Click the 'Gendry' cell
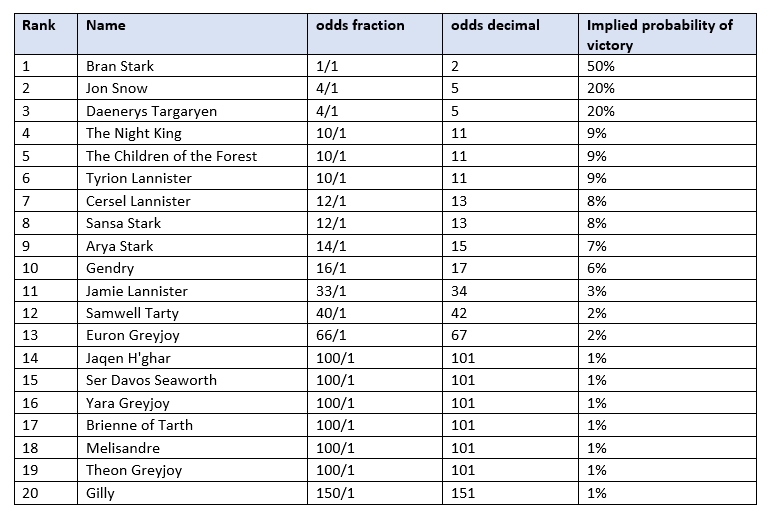Screen dimensions: 773x521 (x=110, y=268)
